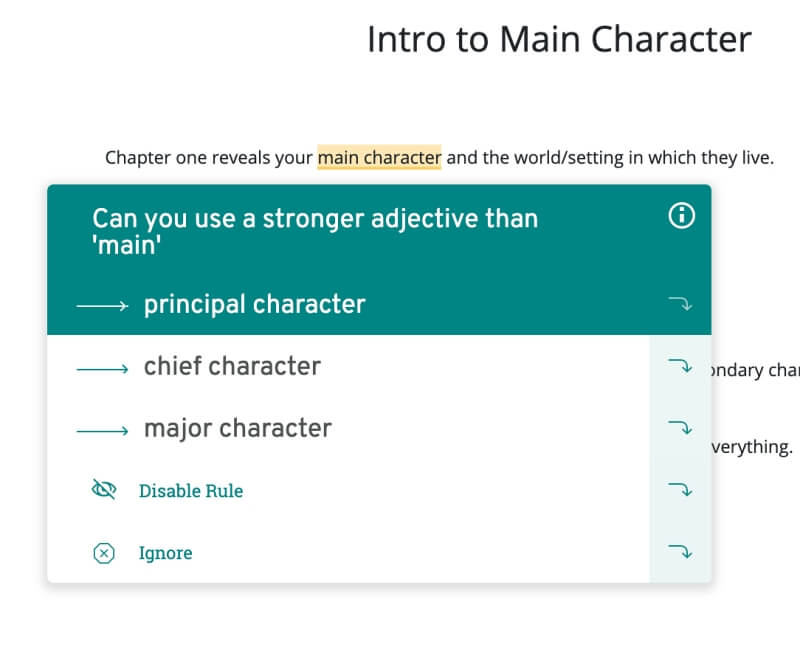800x661 pixels.
Task: Click the Disable Rule link
Action: [x=191, y=491]
